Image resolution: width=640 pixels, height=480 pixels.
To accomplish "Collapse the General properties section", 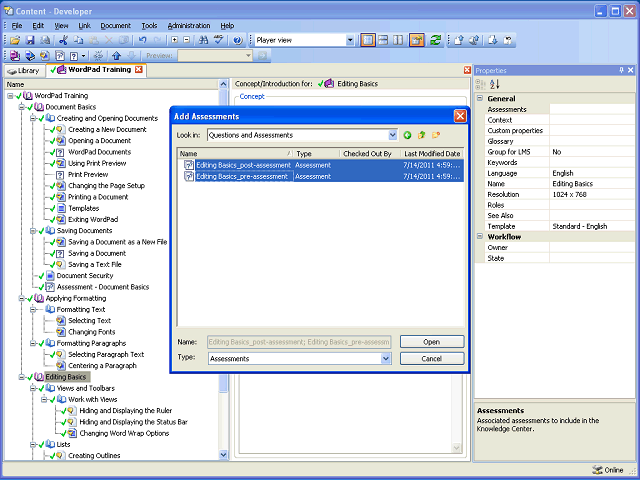I will (x=480, y=98).
